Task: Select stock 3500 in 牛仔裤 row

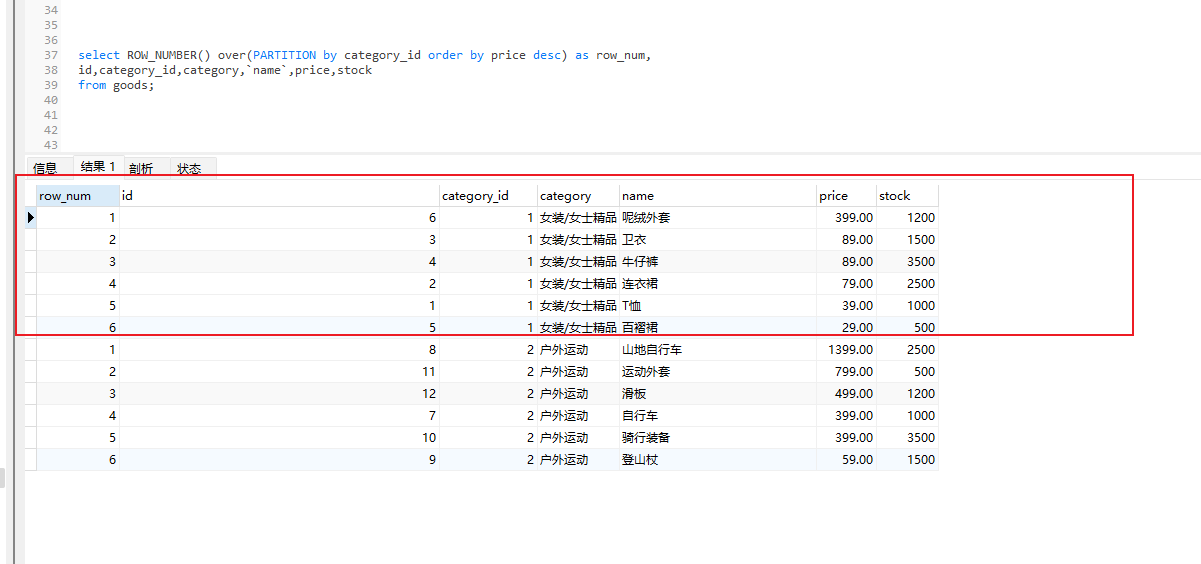Action: pyautogui.click(x=907, y=262)
